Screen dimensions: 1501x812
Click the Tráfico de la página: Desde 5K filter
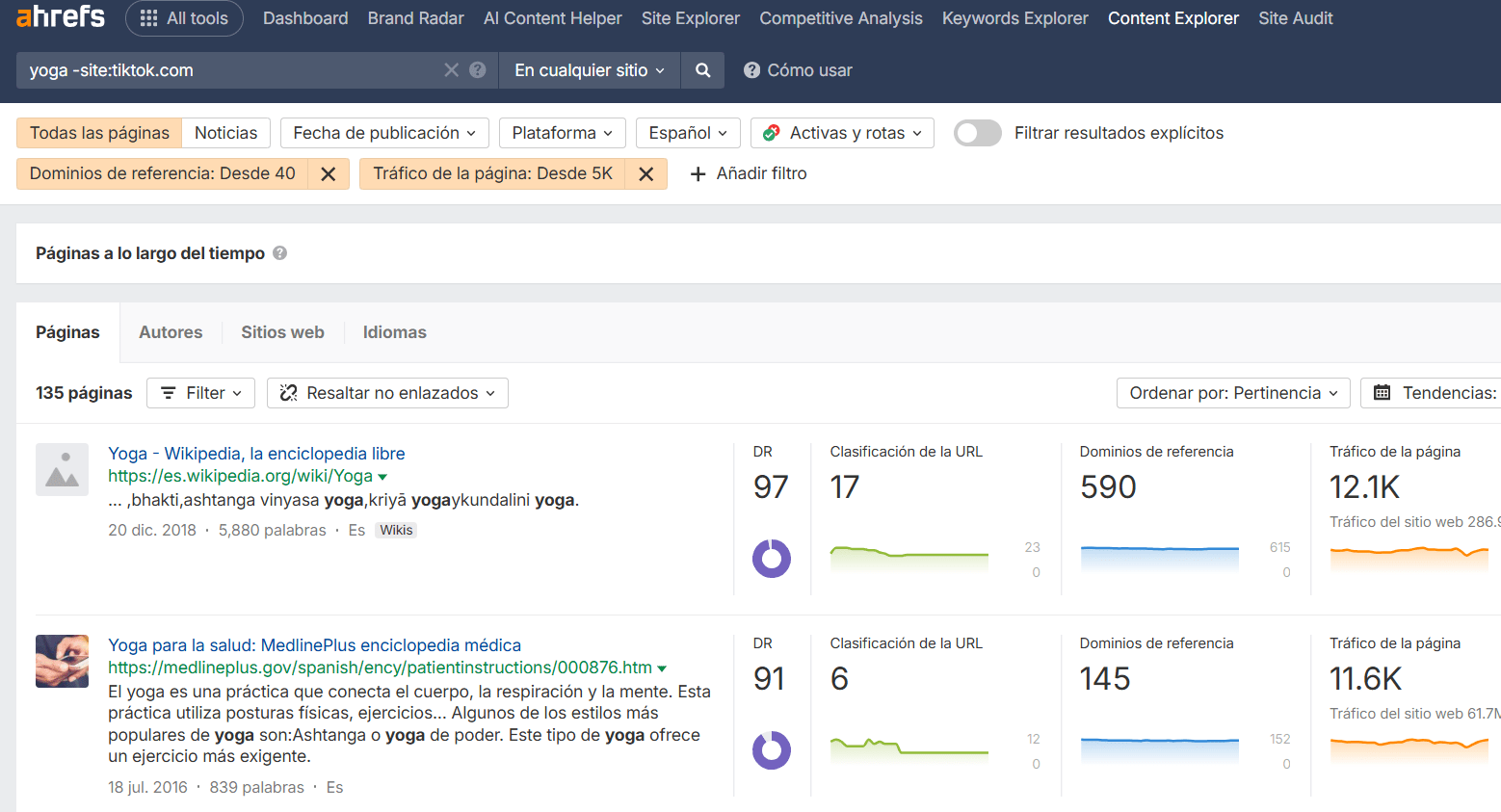(x=493, y=173)
